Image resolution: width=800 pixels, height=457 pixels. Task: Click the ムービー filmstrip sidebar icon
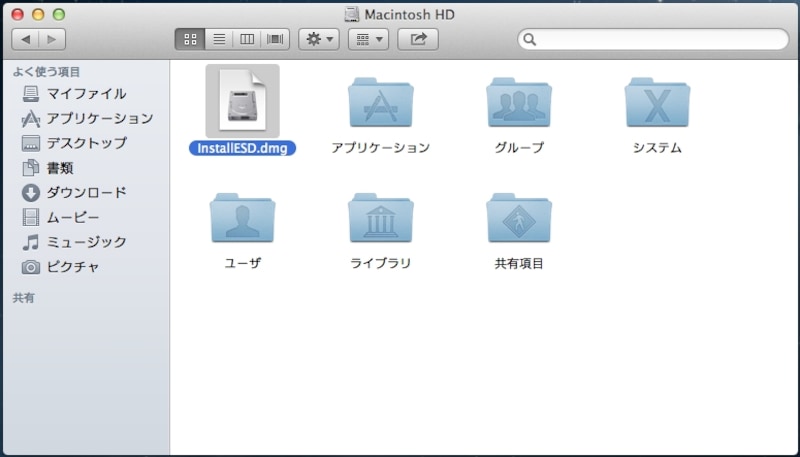[x=31, y=217]
